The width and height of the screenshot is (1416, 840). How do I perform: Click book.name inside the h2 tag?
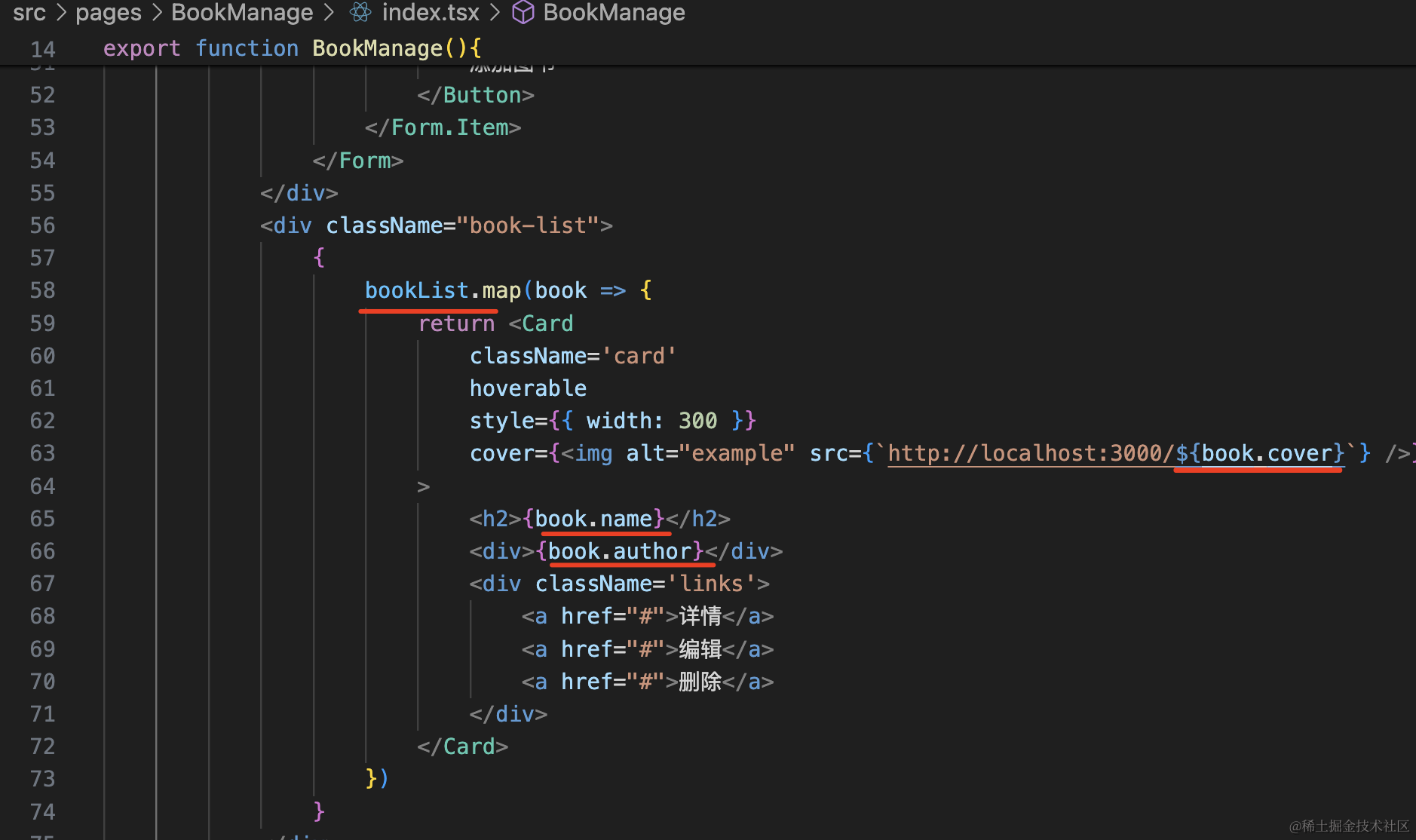pos(593,519)
